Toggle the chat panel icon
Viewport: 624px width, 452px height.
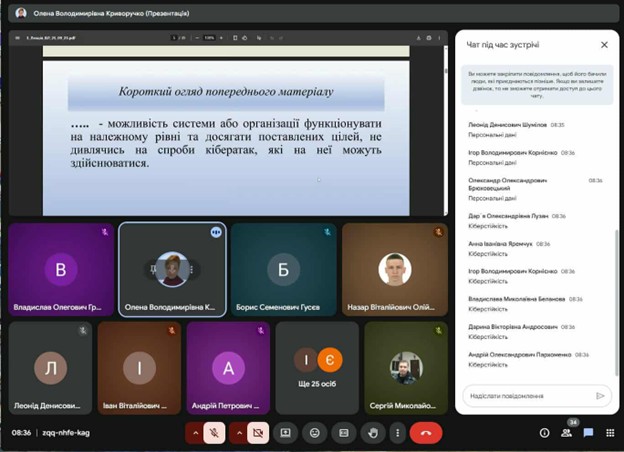pos(588,433)
